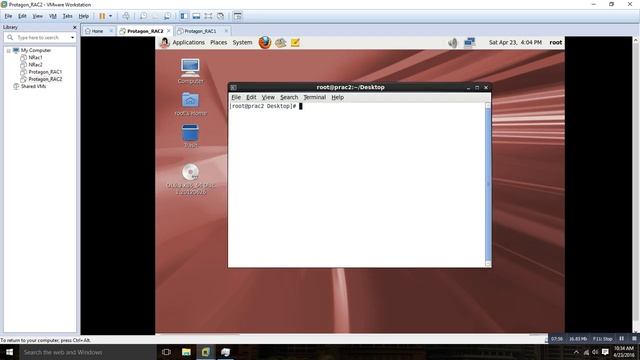Switch to the Protagon_RAC1 tab

coord(200,31)
